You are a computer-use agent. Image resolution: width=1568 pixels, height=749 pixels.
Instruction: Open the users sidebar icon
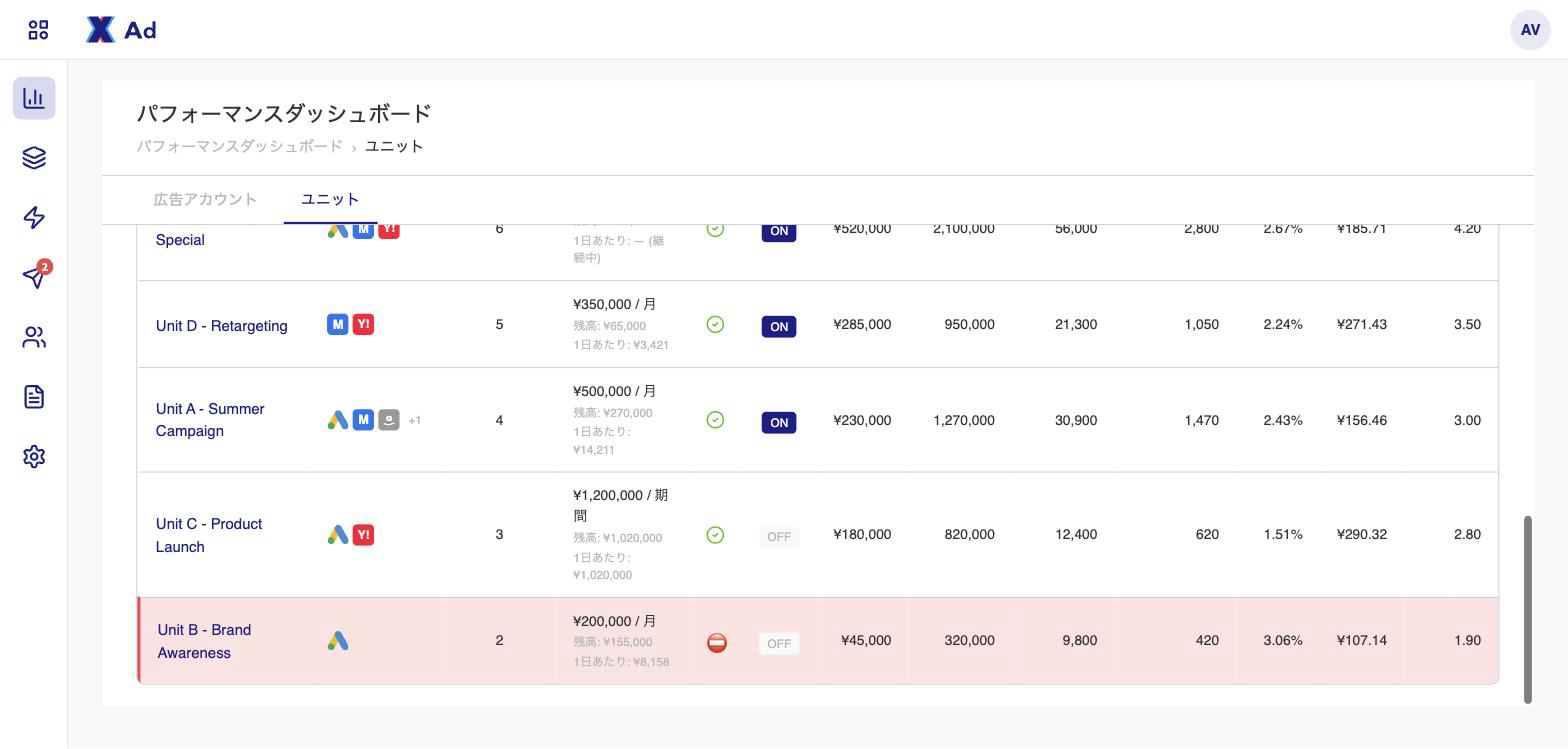[34, 337]
